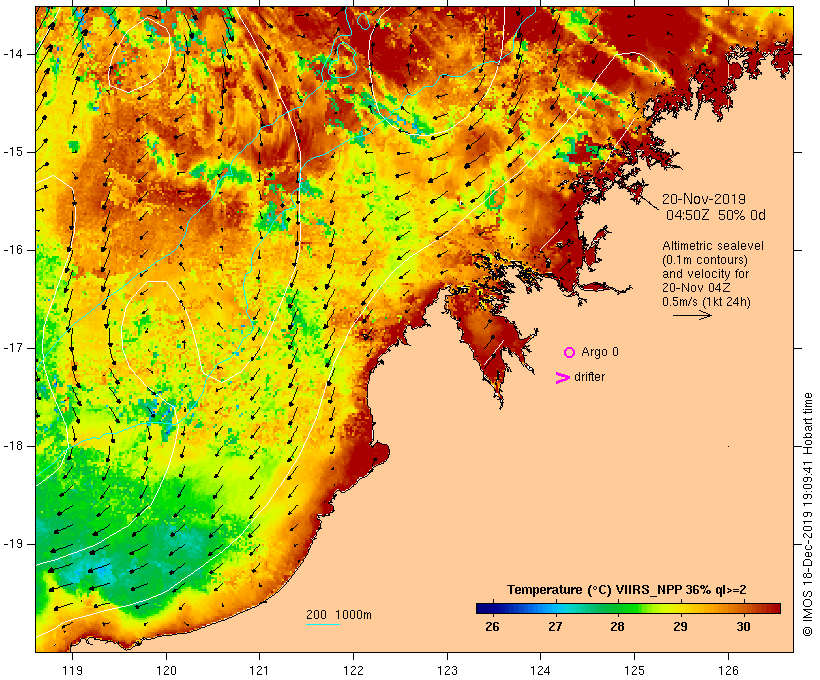Click the 0.5m/s velocity scale arrow

(x=692, y=315)
